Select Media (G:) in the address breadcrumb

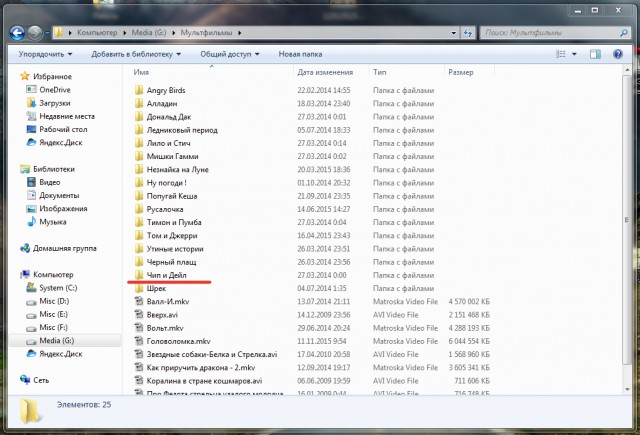pos(149,33)
